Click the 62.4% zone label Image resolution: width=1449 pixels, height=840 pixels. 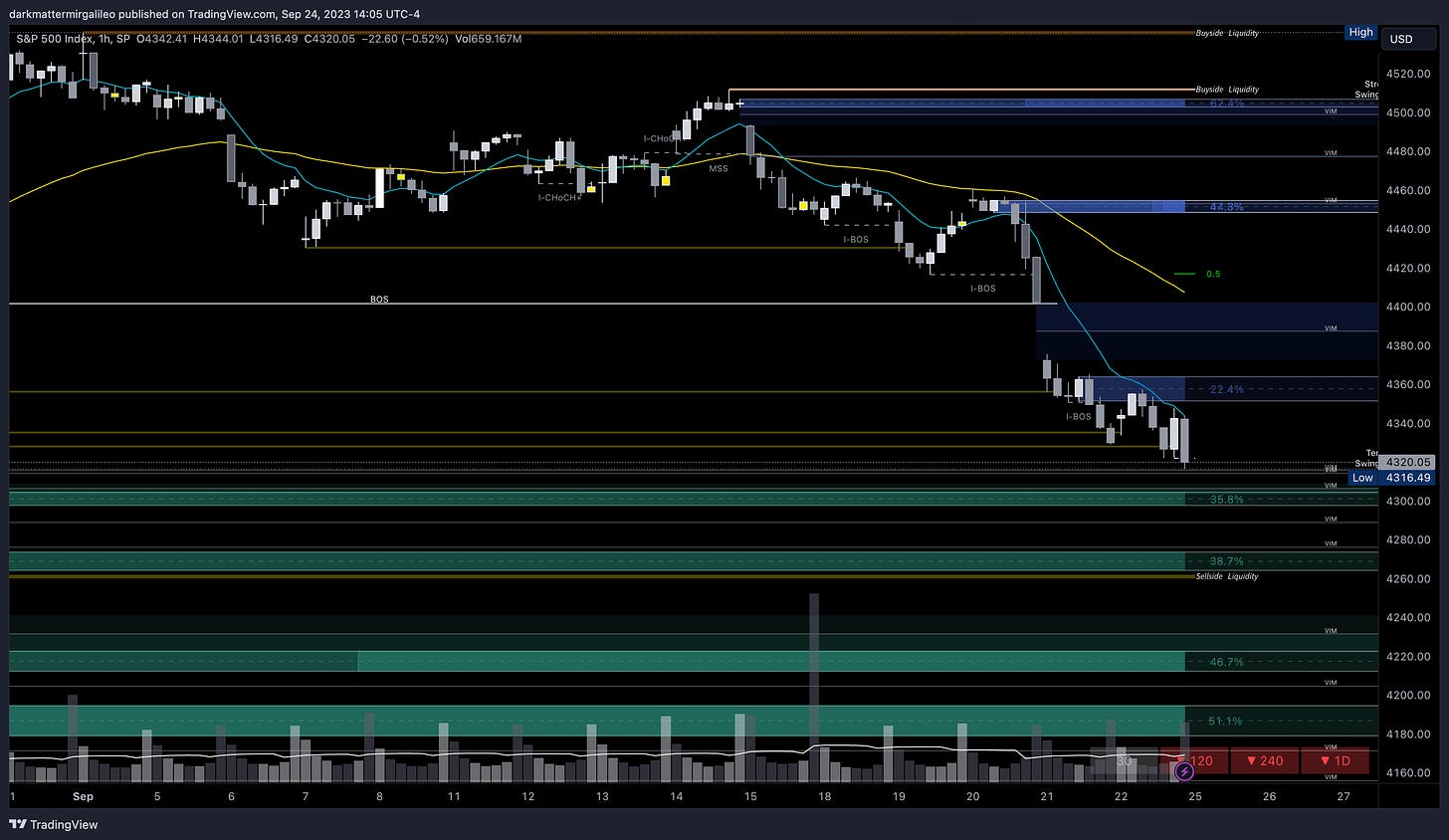[x=1227, y=104]
